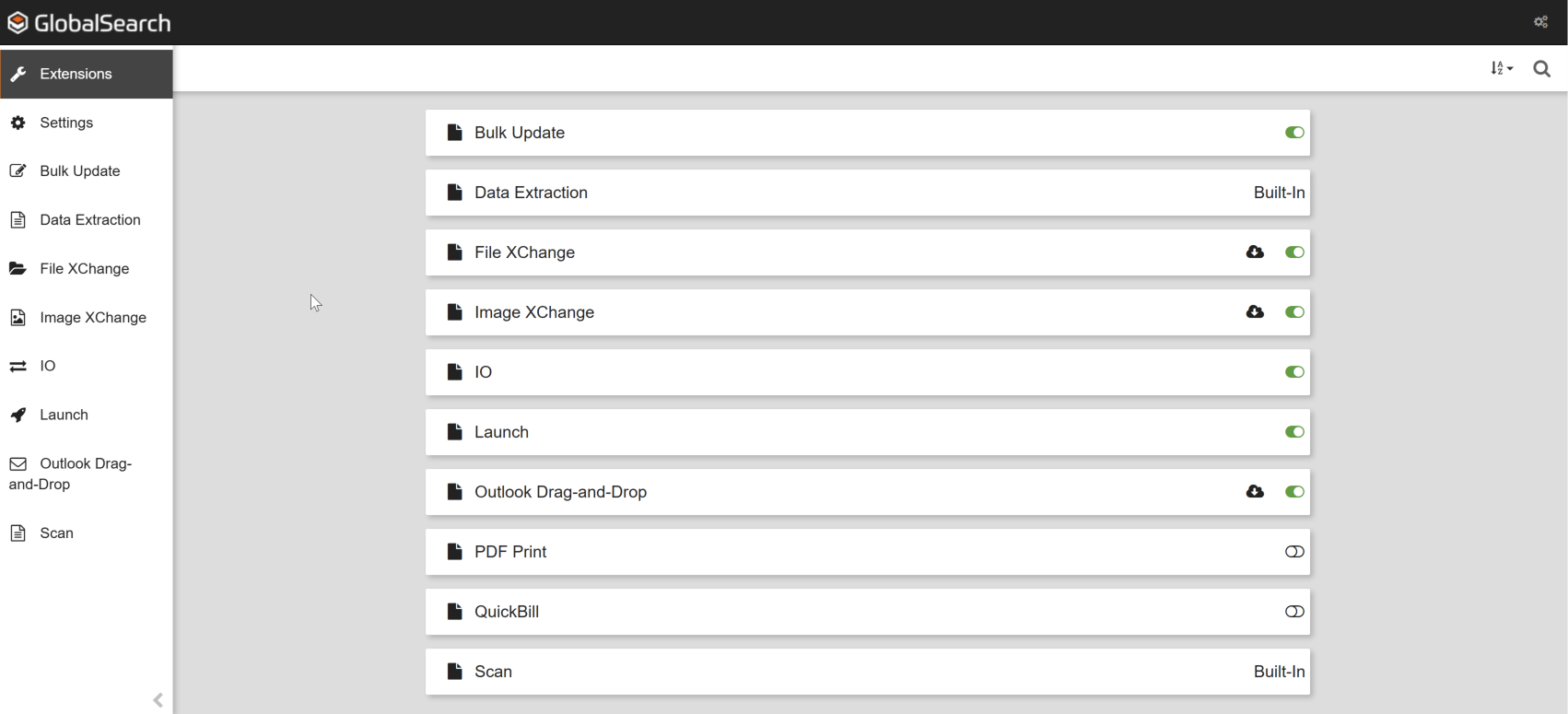Click the IO arrows icon in sidebar
Image resolution: width=1568 pixels, height=714 pixels.
pos(18,367)
